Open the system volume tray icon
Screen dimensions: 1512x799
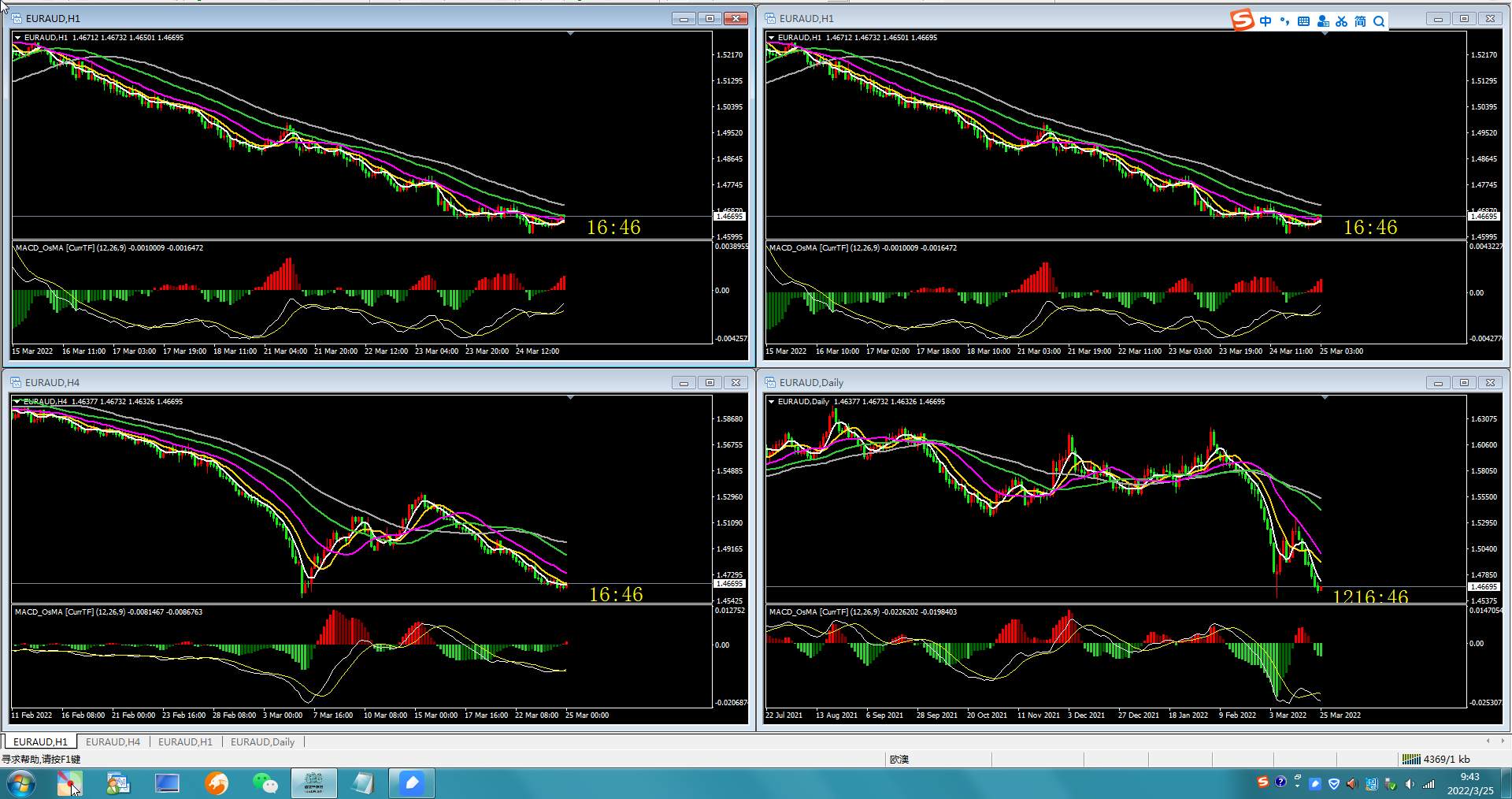click(x=1409, y=784)
